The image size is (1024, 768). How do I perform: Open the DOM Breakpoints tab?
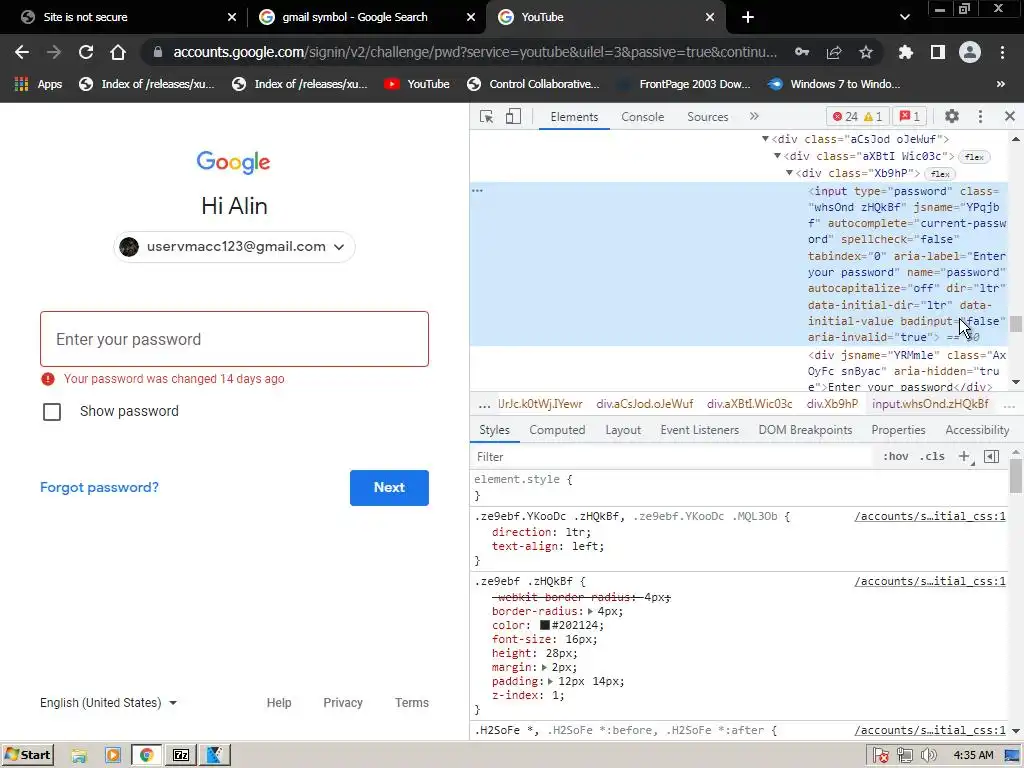(805, 430)
